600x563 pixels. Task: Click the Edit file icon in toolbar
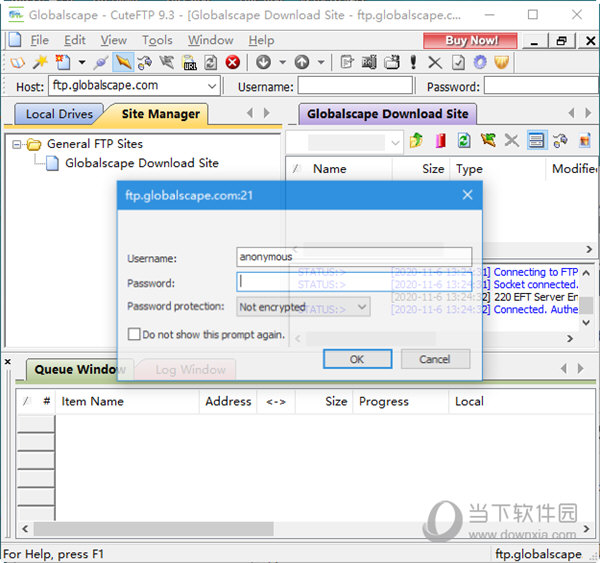pos(347,62)
